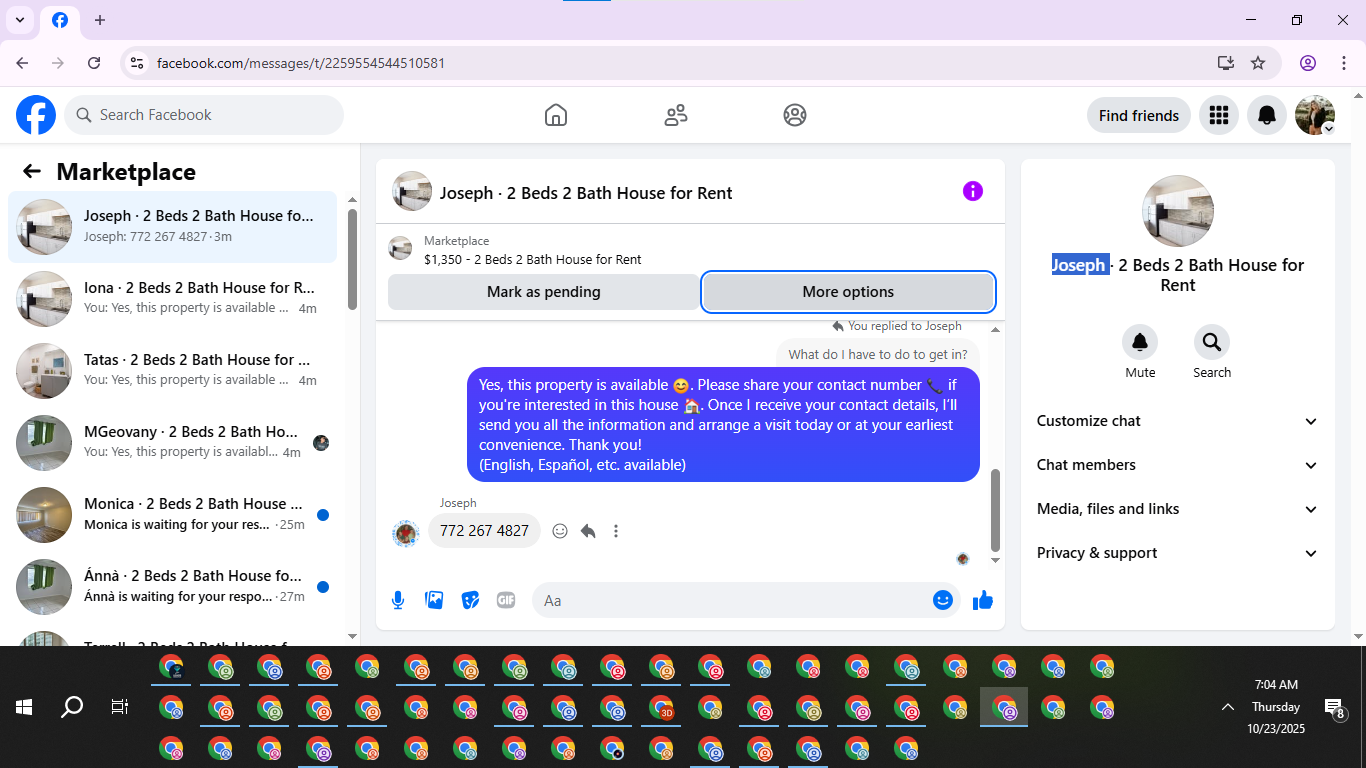Screen dimensions: 1366x768
Task: Attach a photo file icon
Action: point(434,600)
